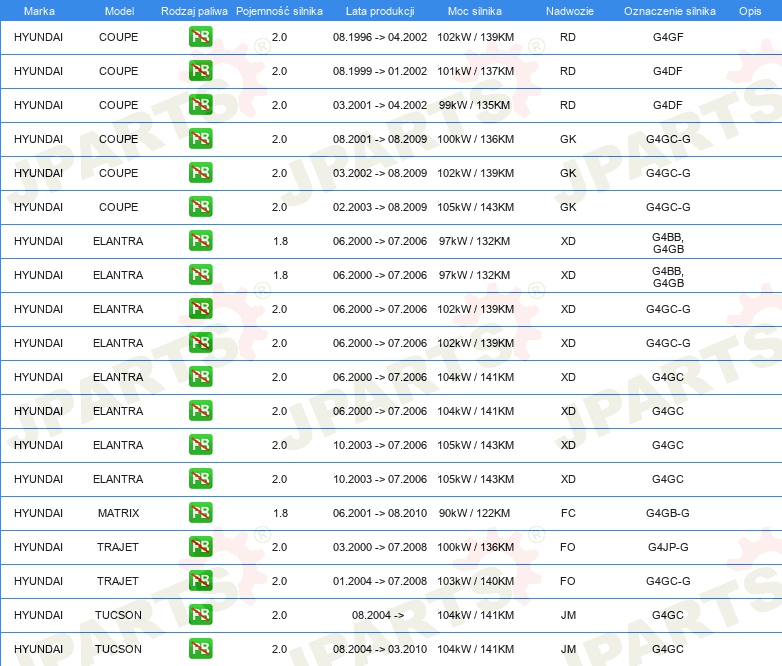Click the 'Opis' column header
The width and height of the screenshot is (782, 666).
pyautogui.click(x=750, y=11)
